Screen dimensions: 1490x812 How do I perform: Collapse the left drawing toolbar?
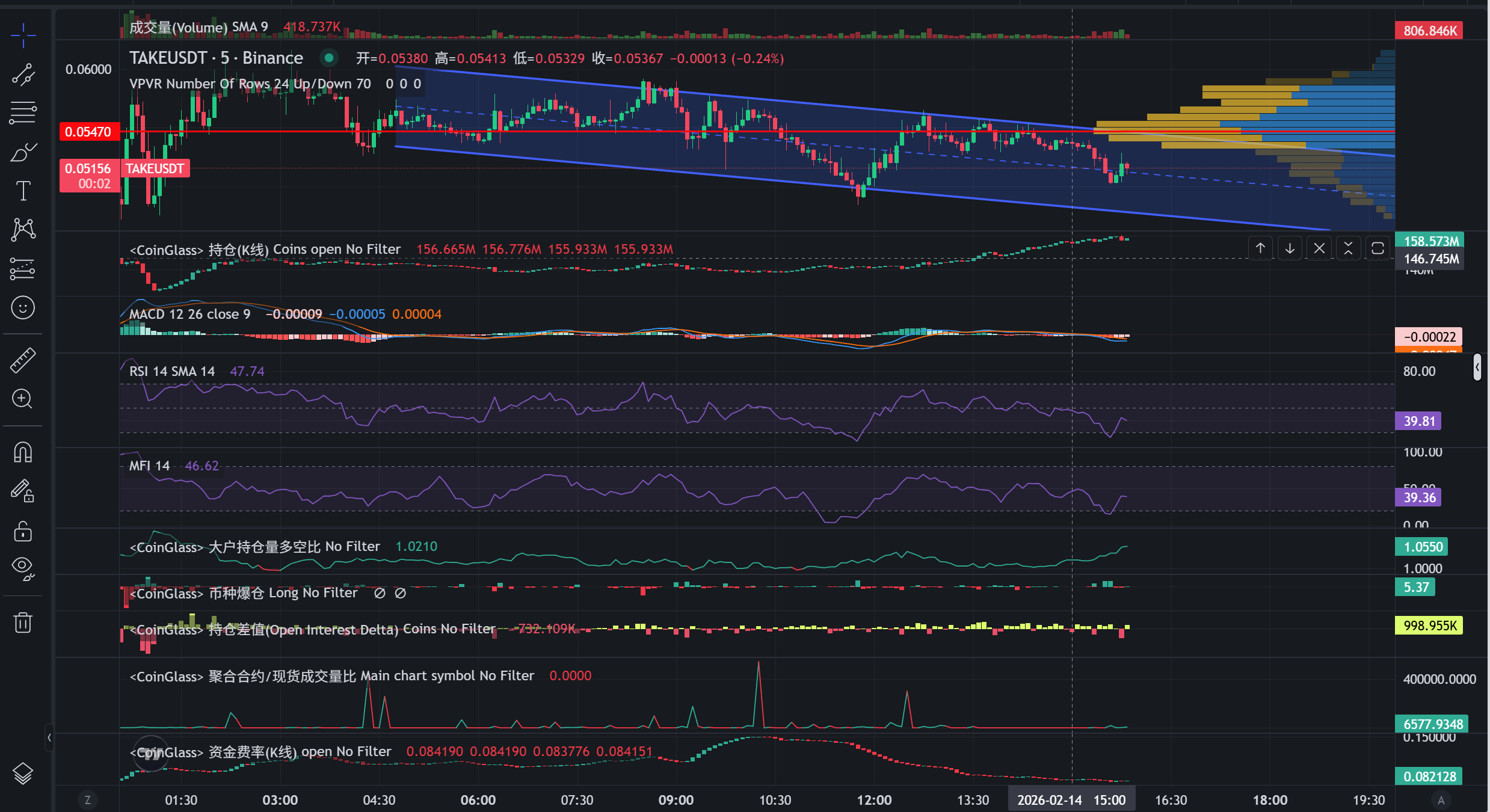pyautogui.click(x=49, y=737)
